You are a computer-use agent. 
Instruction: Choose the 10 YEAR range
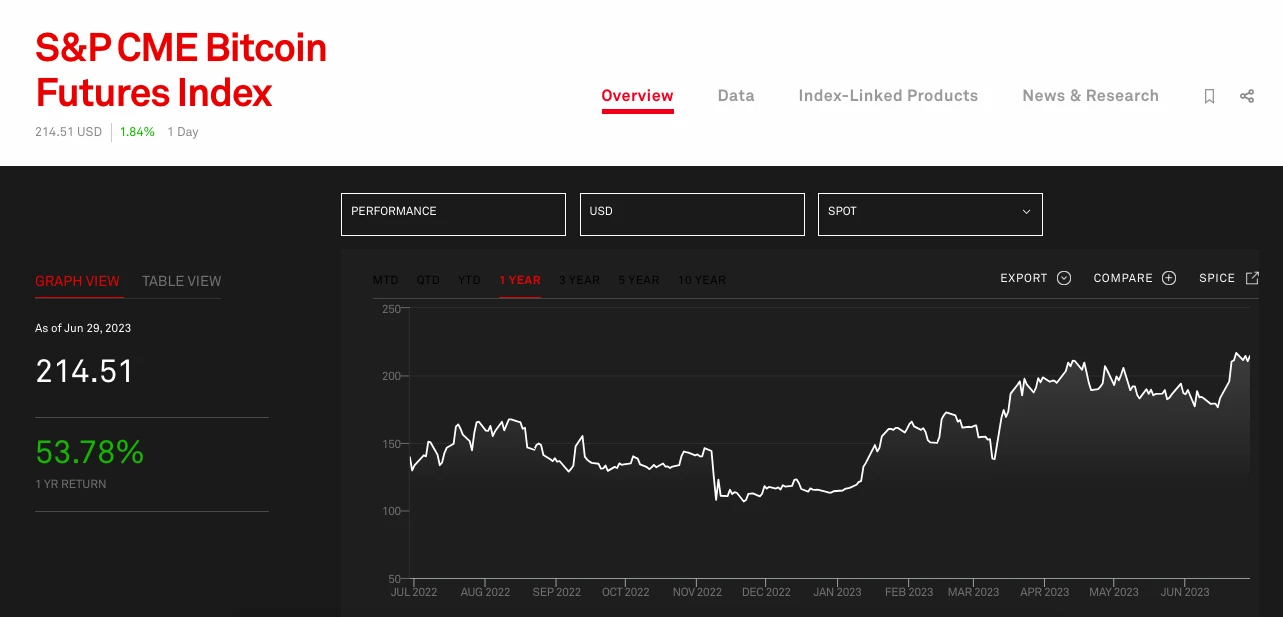(702, 280)
